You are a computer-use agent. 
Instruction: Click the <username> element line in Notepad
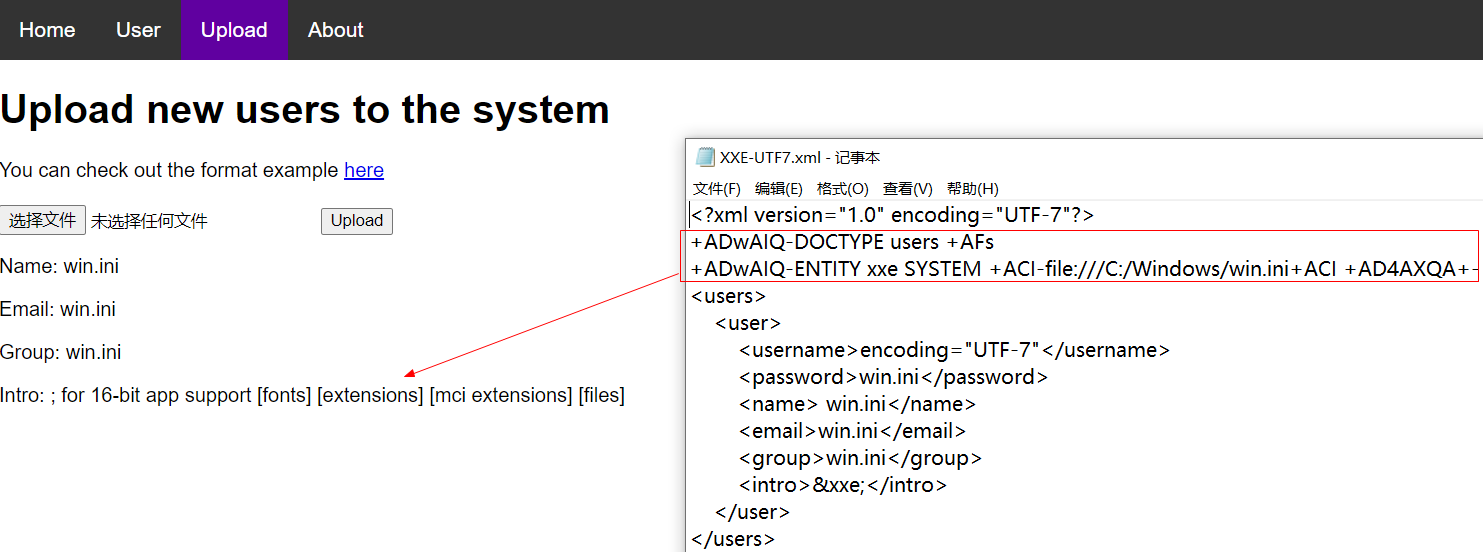click(x=955, y=350)
